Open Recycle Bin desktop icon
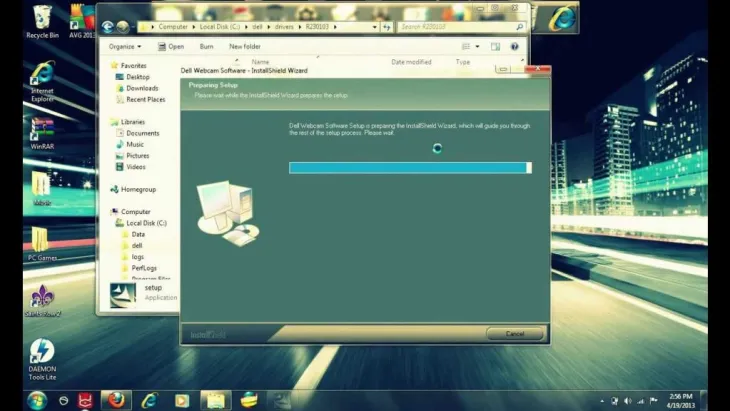The width and height of the screenshot is (730, 411). coord(41,20)
